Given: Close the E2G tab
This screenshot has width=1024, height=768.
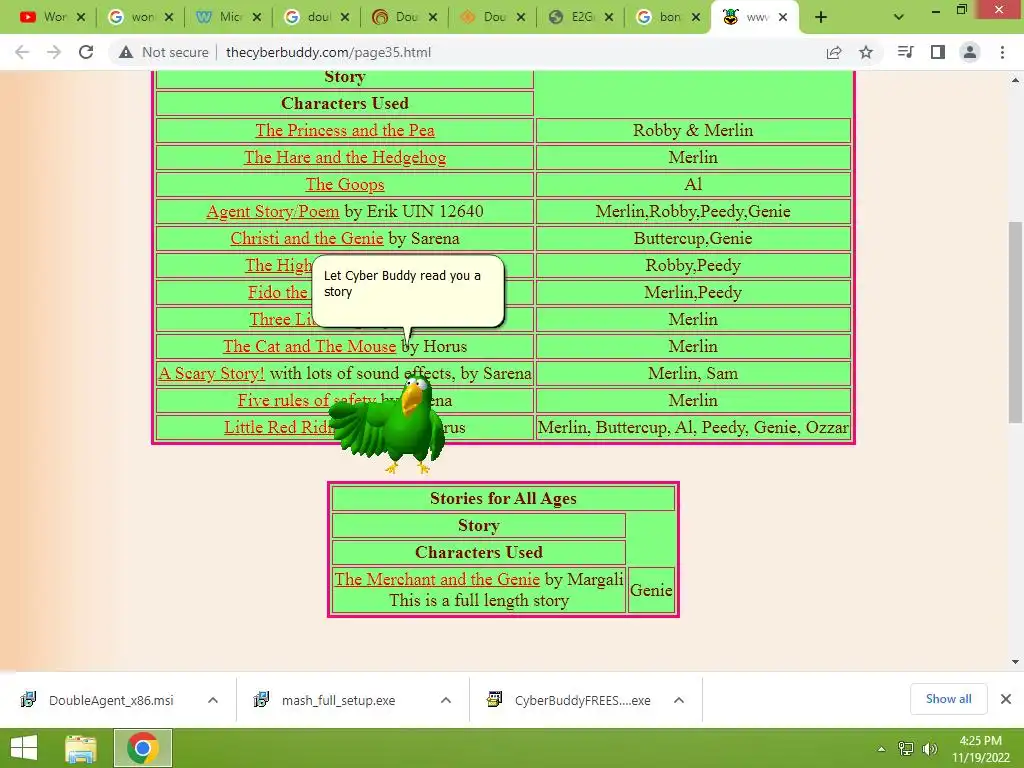Looking at the screenshot, I should tap(609, 17).
